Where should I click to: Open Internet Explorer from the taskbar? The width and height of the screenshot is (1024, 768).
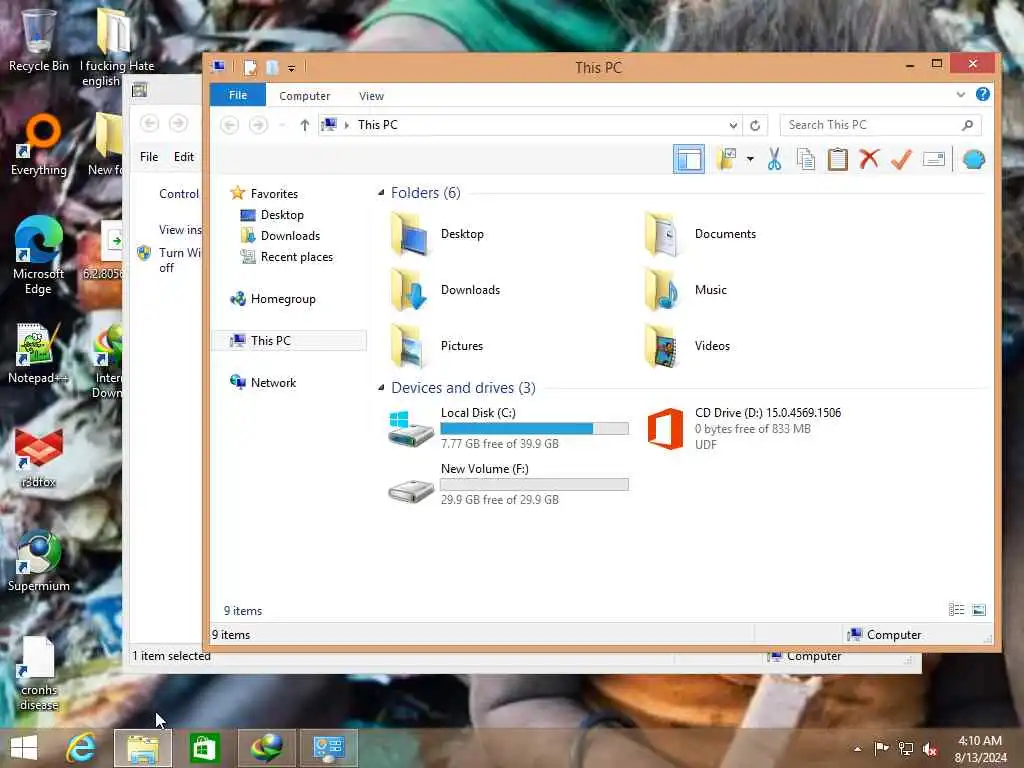click(x=81, y=748)
